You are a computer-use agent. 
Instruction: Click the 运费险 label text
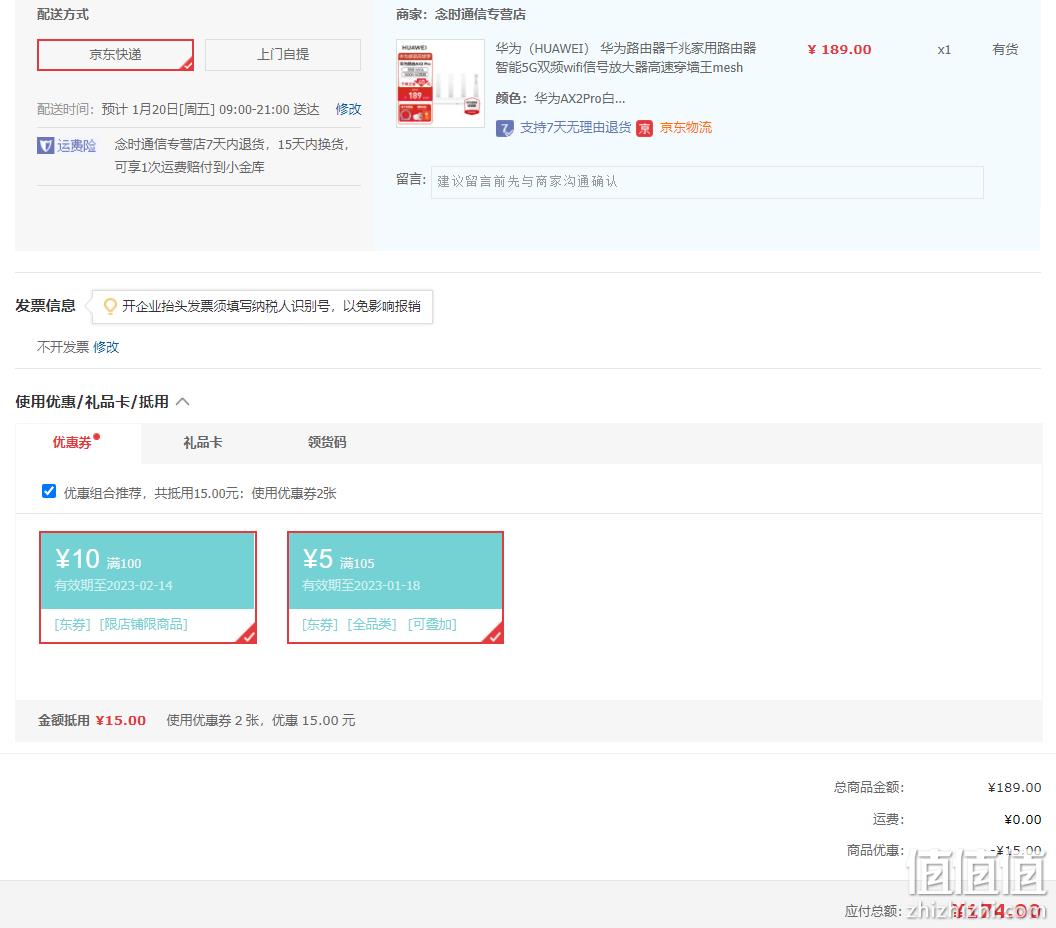click(x=76, y=145)
